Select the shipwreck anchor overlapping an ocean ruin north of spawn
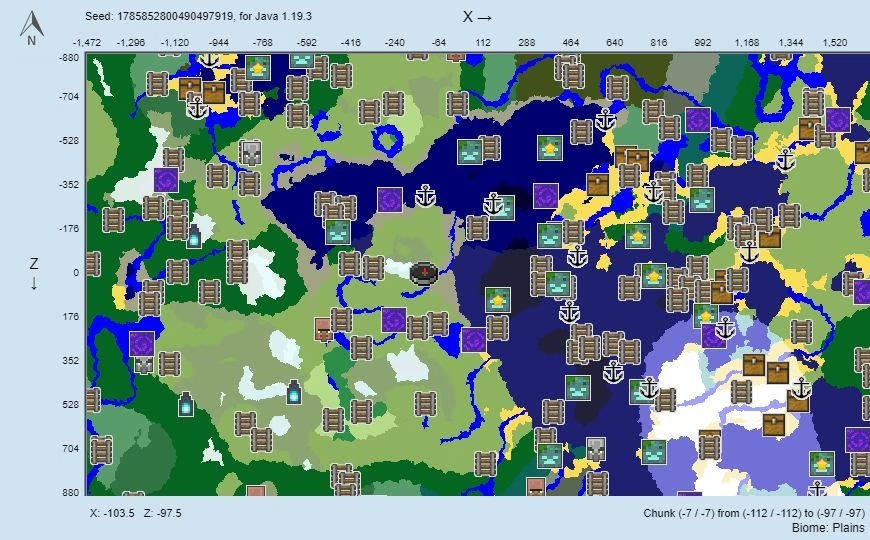This screenshot has width=870, height=540. click(x=493, y=204)
